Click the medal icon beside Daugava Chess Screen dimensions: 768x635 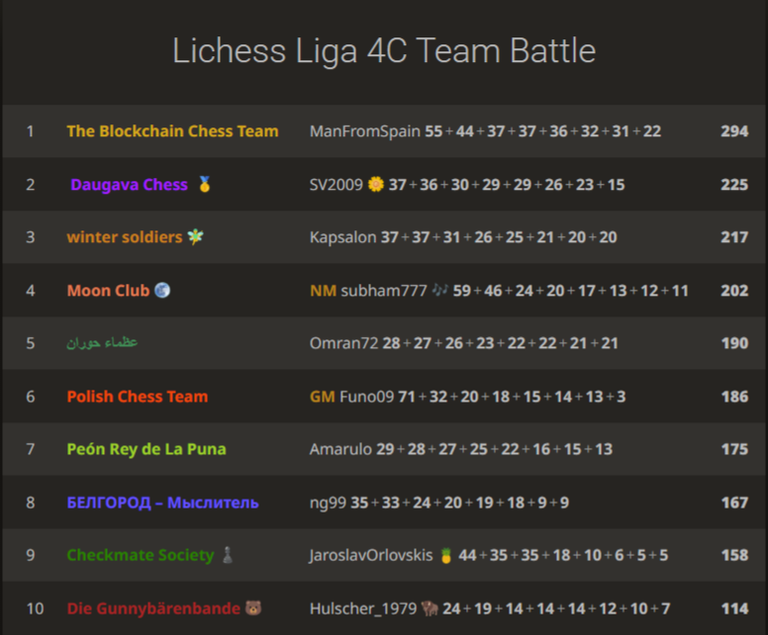[204, 184]
